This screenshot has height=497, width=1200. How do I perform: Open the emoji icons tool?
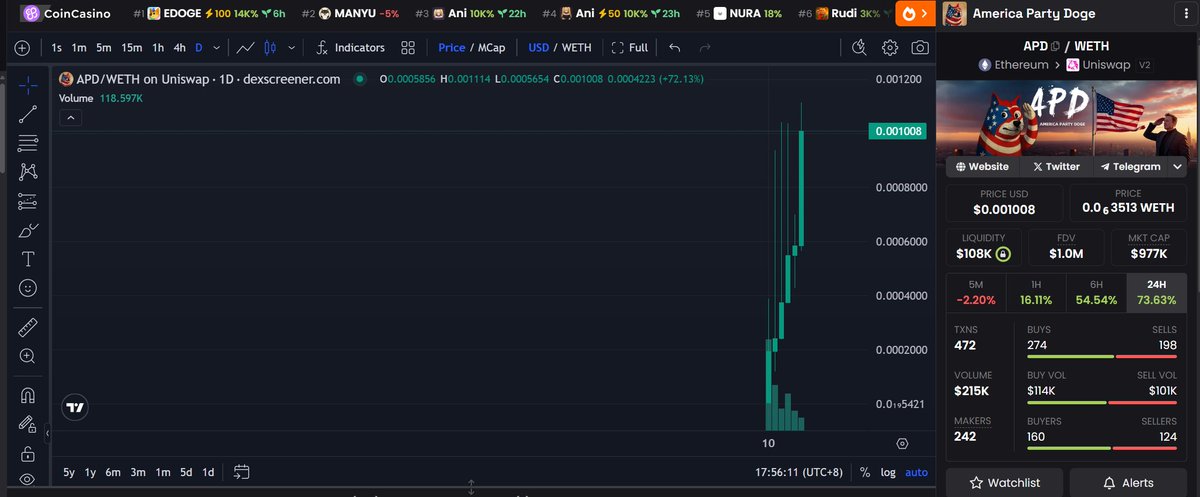click(x=28, y=288)
